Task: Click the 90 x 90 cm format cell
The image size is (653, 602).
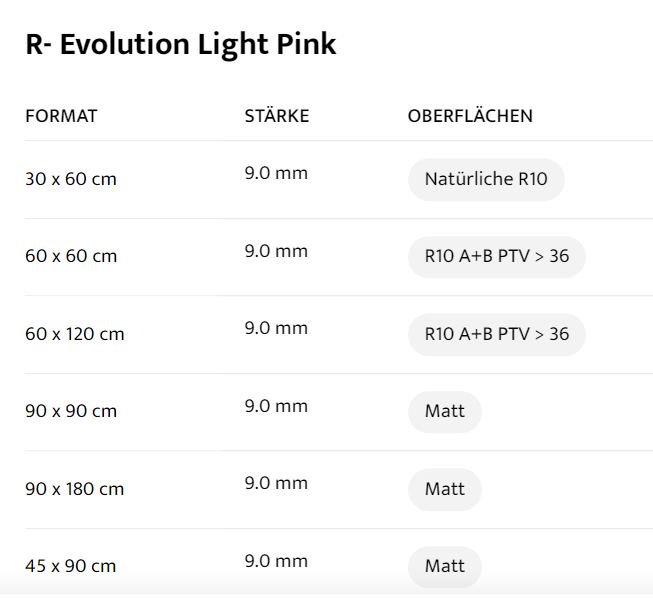Action: (71, 412)
